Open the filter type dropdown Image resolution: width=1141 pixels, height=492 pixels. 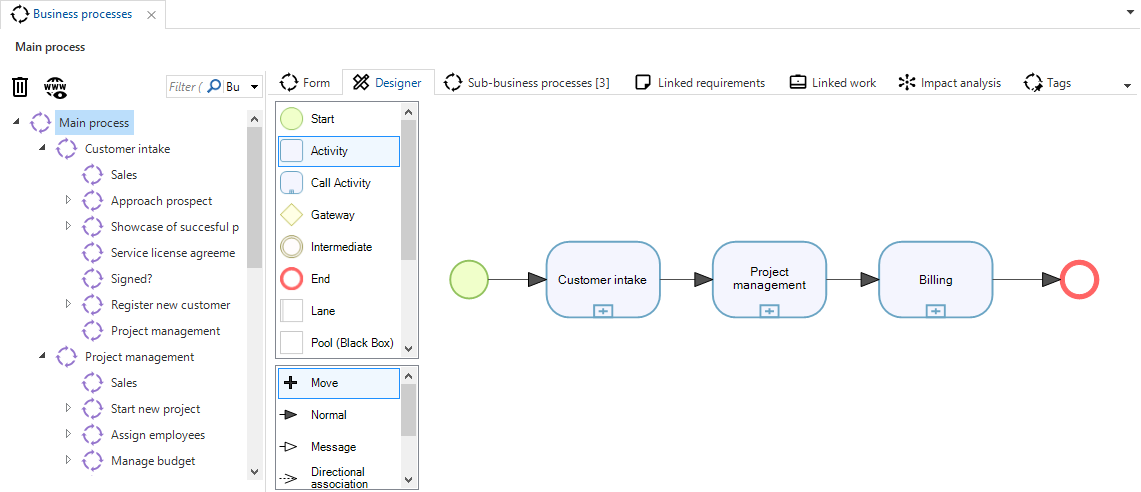pos(254,87)
